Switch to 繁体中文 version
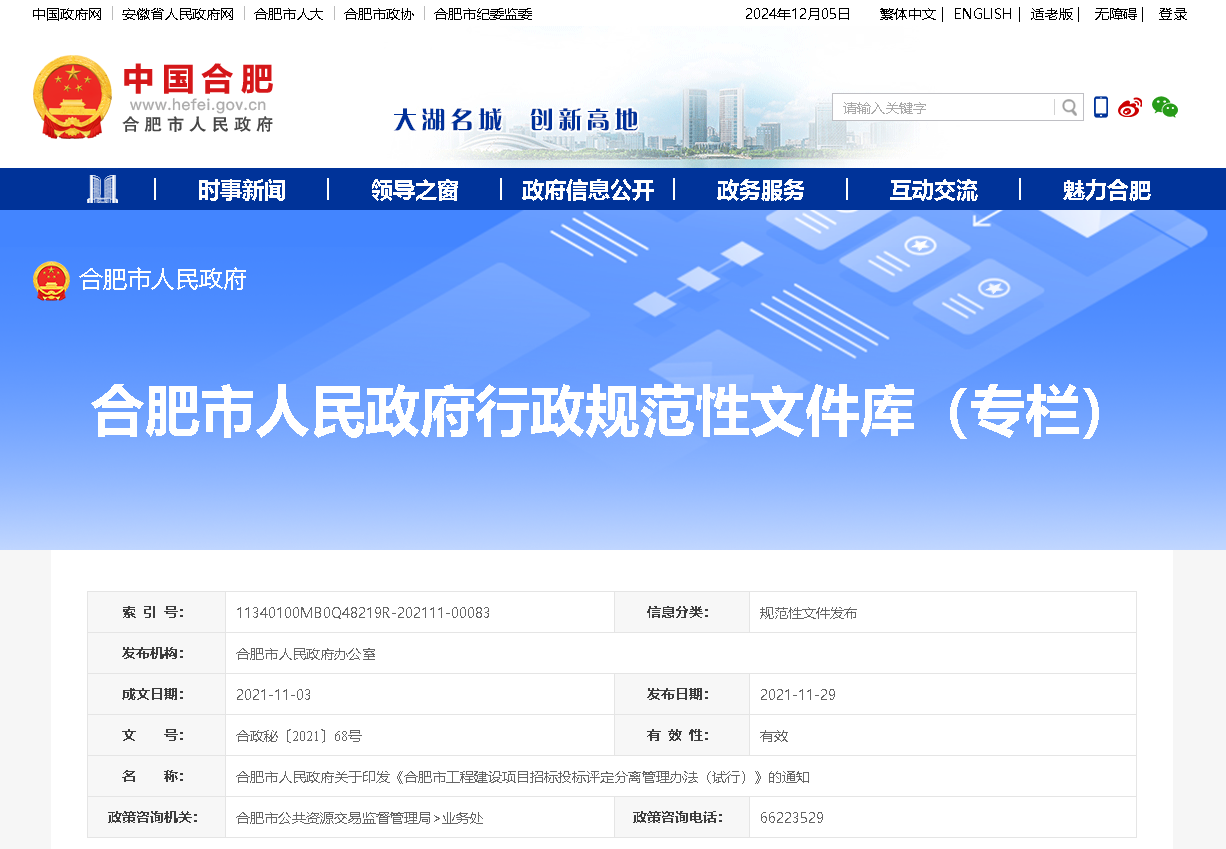 907,14
